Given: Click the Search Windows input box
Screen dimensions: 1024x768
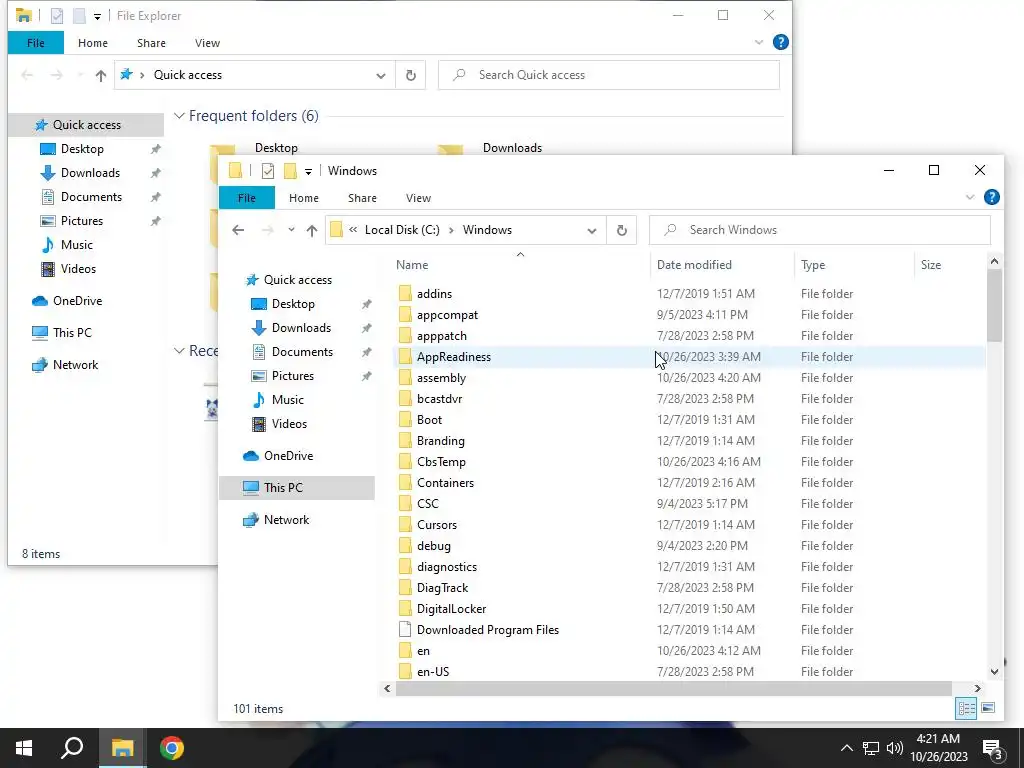Looking at the screenshot, I should (x=820, y=230).
